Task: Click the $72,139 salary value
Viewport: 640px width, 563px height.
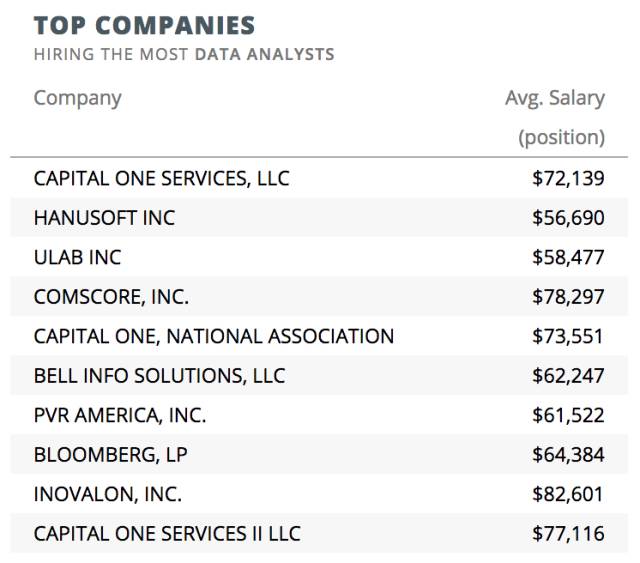Action: click(568, 178)
